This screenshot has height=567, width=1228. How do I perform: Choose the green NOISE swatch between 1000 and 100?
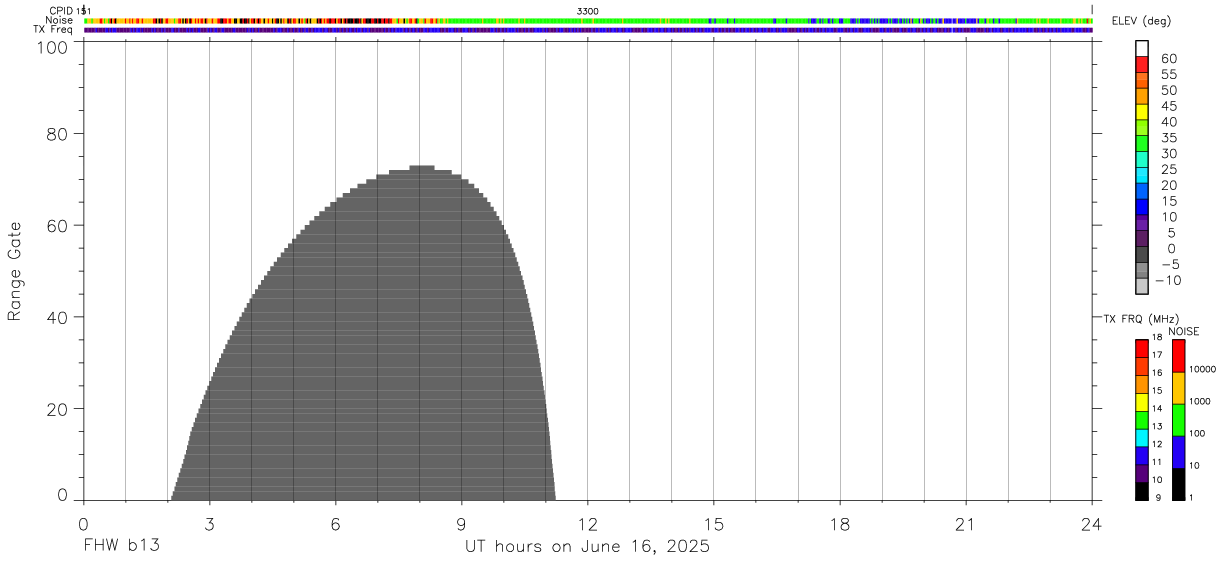pos(1179,420)
